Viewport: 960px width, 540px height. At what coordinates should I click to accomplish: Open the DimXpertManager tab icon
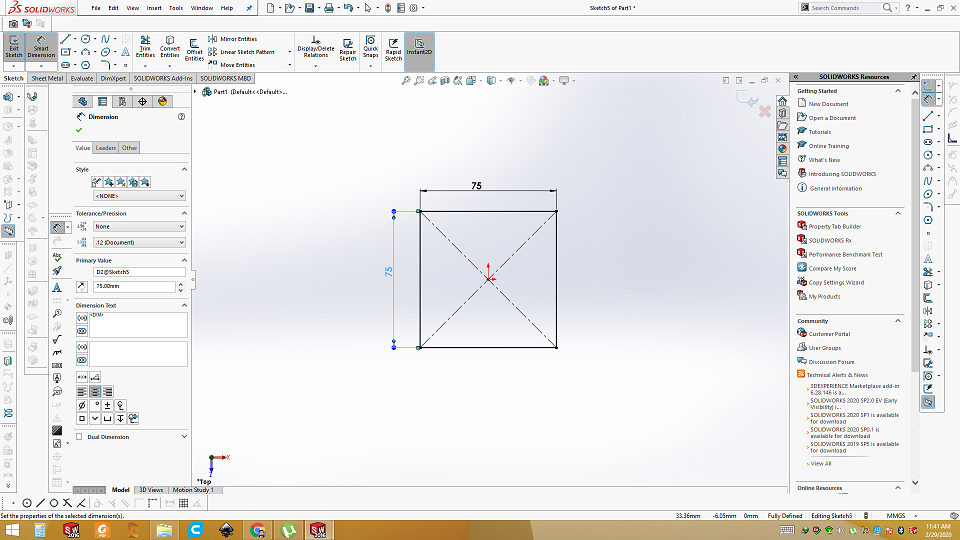tap(143, 102)
